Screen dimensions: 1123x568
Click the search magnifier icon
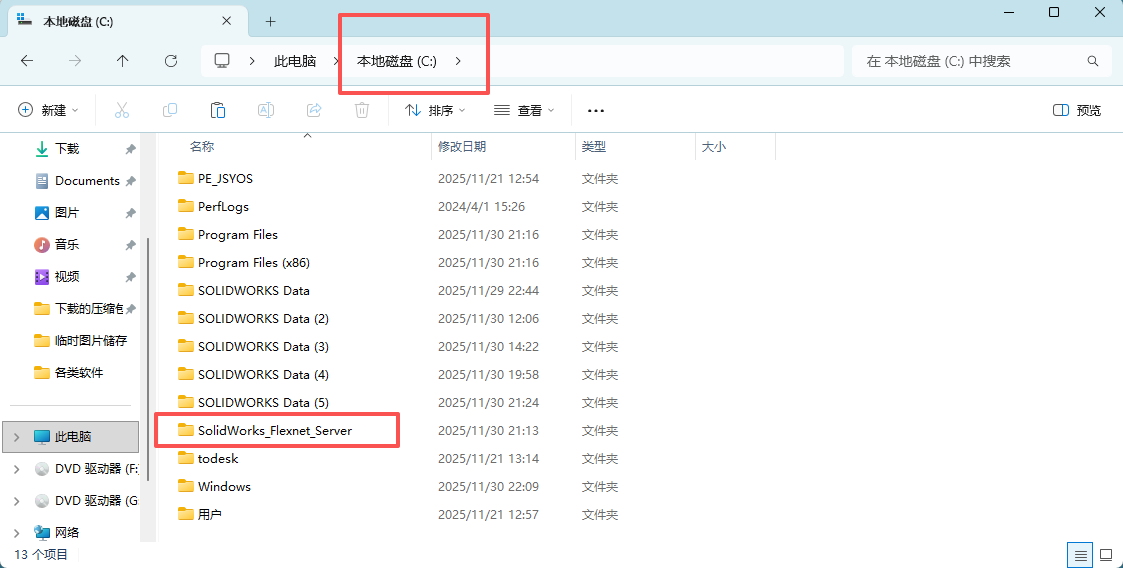(x=1093, y=61)
